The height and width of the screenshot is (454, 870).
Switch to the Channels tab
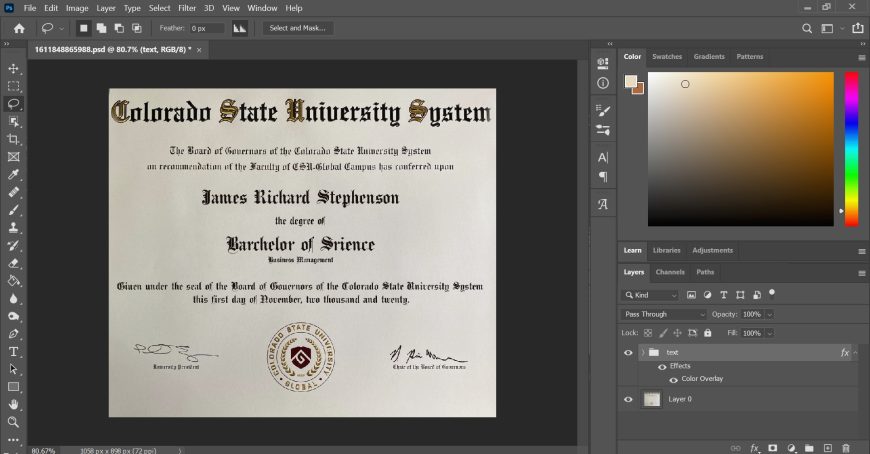(670, 272)
